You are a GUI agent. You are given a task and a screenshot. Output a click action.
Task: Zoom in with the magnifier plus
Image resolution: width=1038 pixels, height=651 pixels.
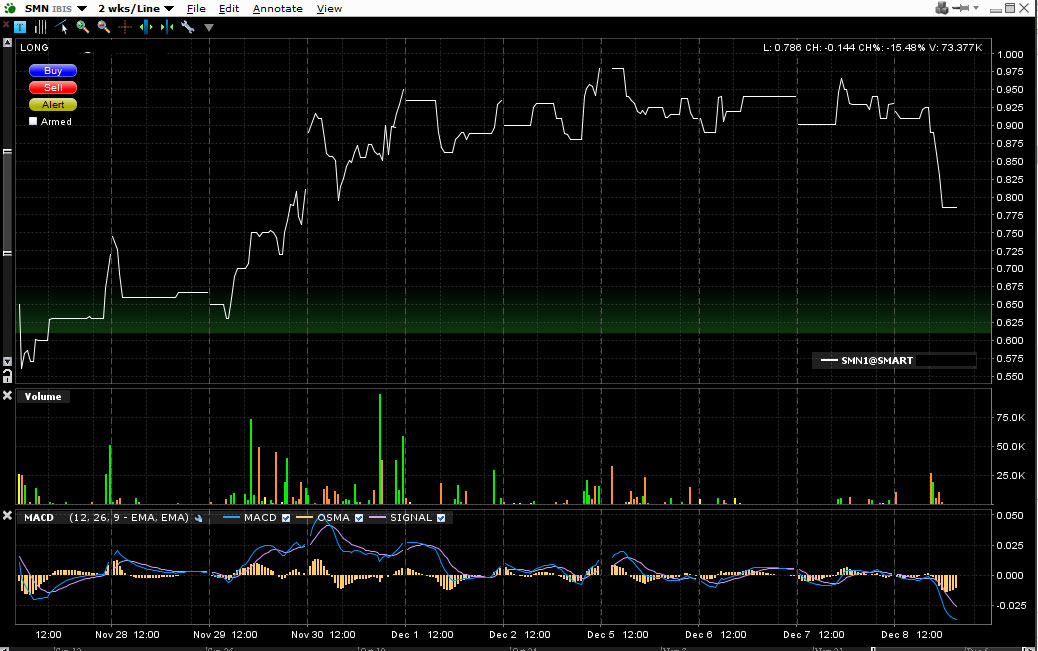[x=83, y=27]
